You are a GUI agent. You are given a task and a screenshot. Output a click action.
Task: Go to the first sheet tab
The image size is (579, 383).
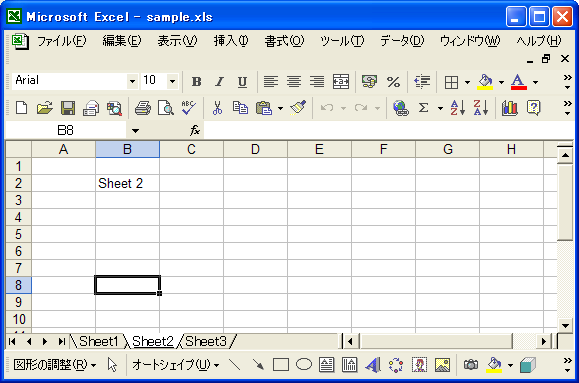click(x=12, y=342)
